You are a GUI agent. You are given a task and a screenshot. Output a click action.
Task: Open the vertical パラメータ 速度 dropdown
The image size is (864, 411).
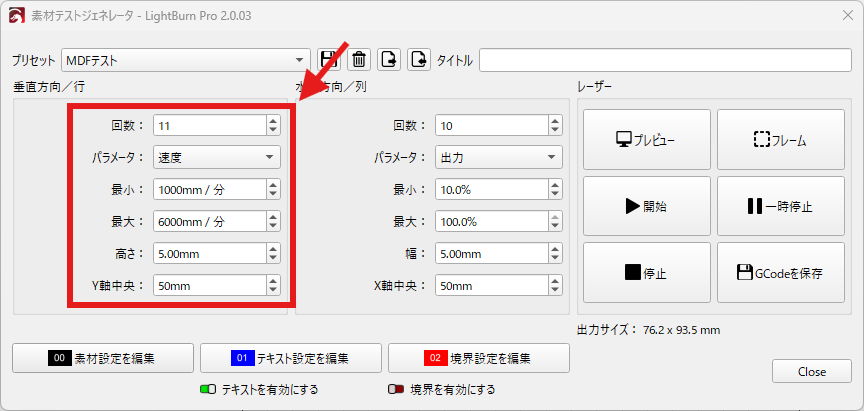click(x=217, y=157)
